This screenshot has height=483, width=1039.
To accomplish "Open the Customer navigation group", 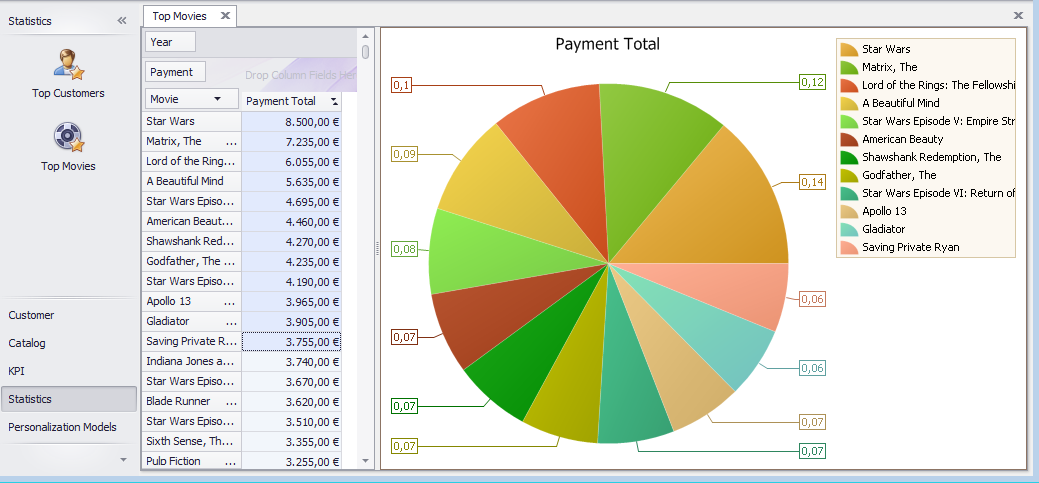I will 69,315.
